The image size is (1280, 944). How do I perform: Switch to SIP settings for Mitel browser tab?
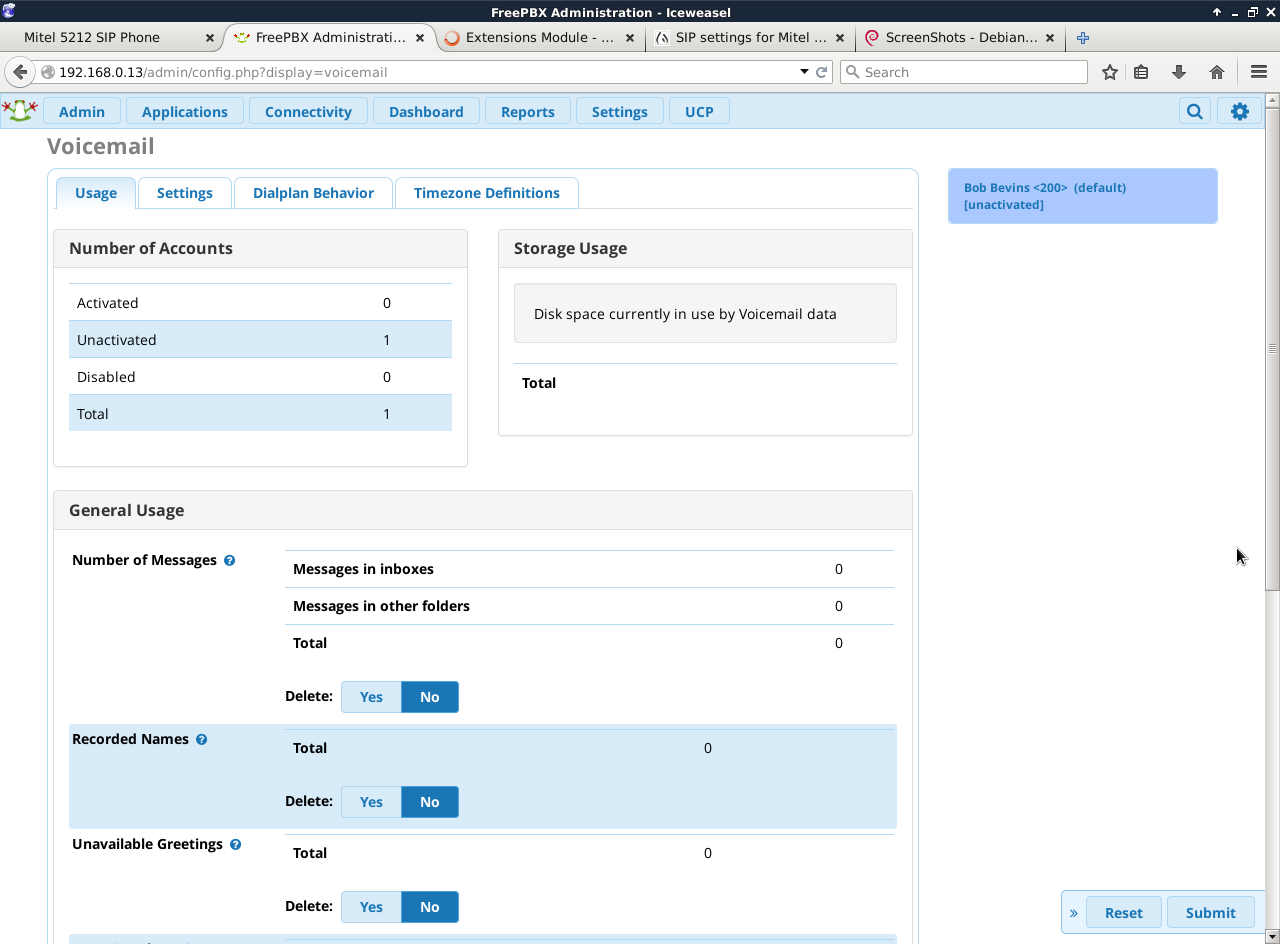tap(750, 37)
